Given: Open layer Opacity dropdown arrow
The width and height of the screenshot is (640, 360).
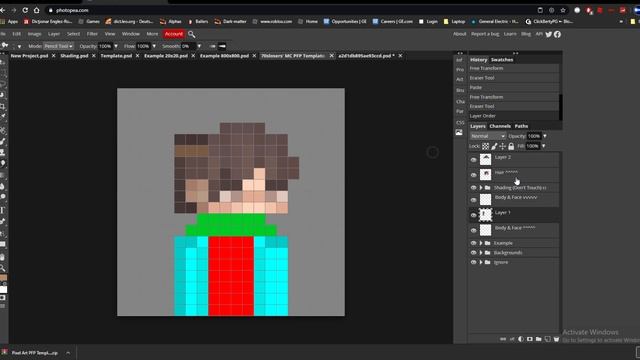Looking at the screenshot, I should tap(544, 136).
